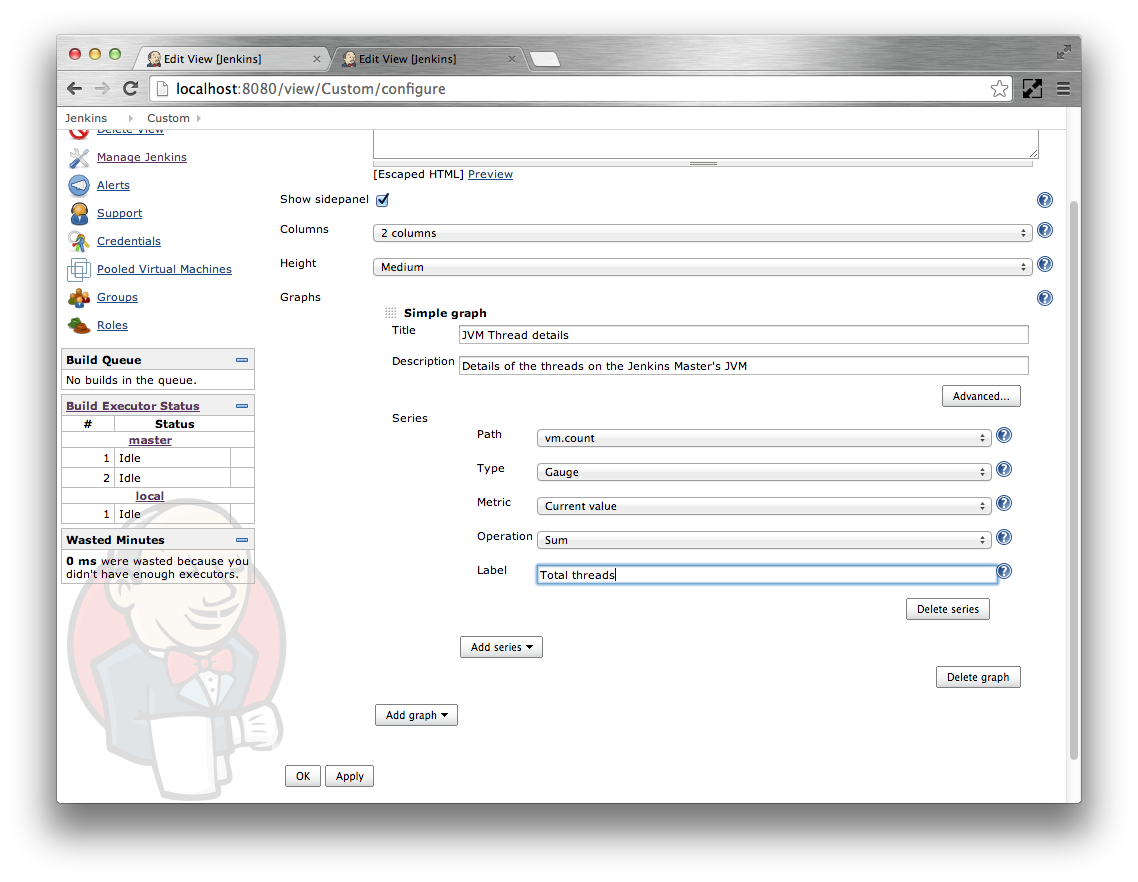
Task: Collapse the Build Queue panel
Action: coord(242,360)
